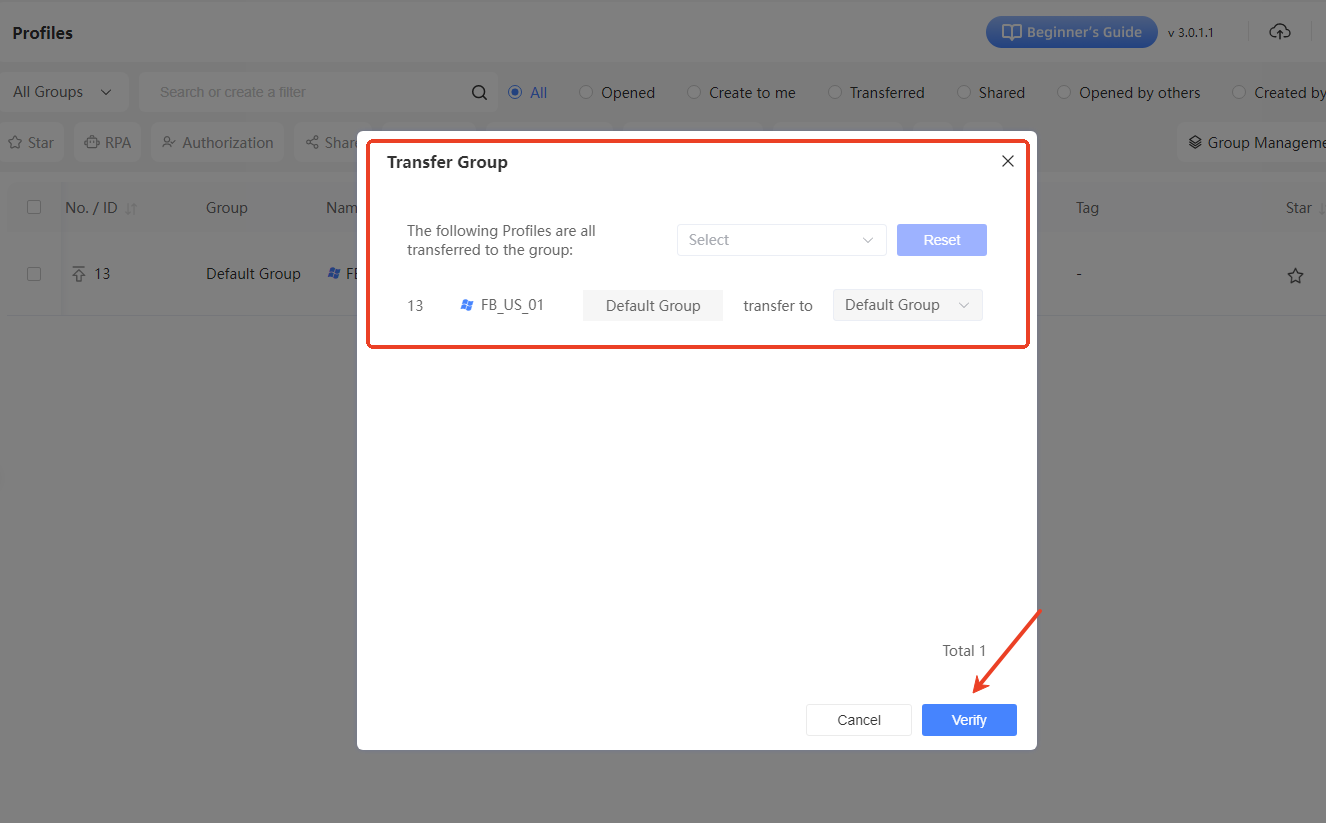Open Group Management
Image resolution: width=1326 pixels, height=823 pixels.
(1255, 143)
